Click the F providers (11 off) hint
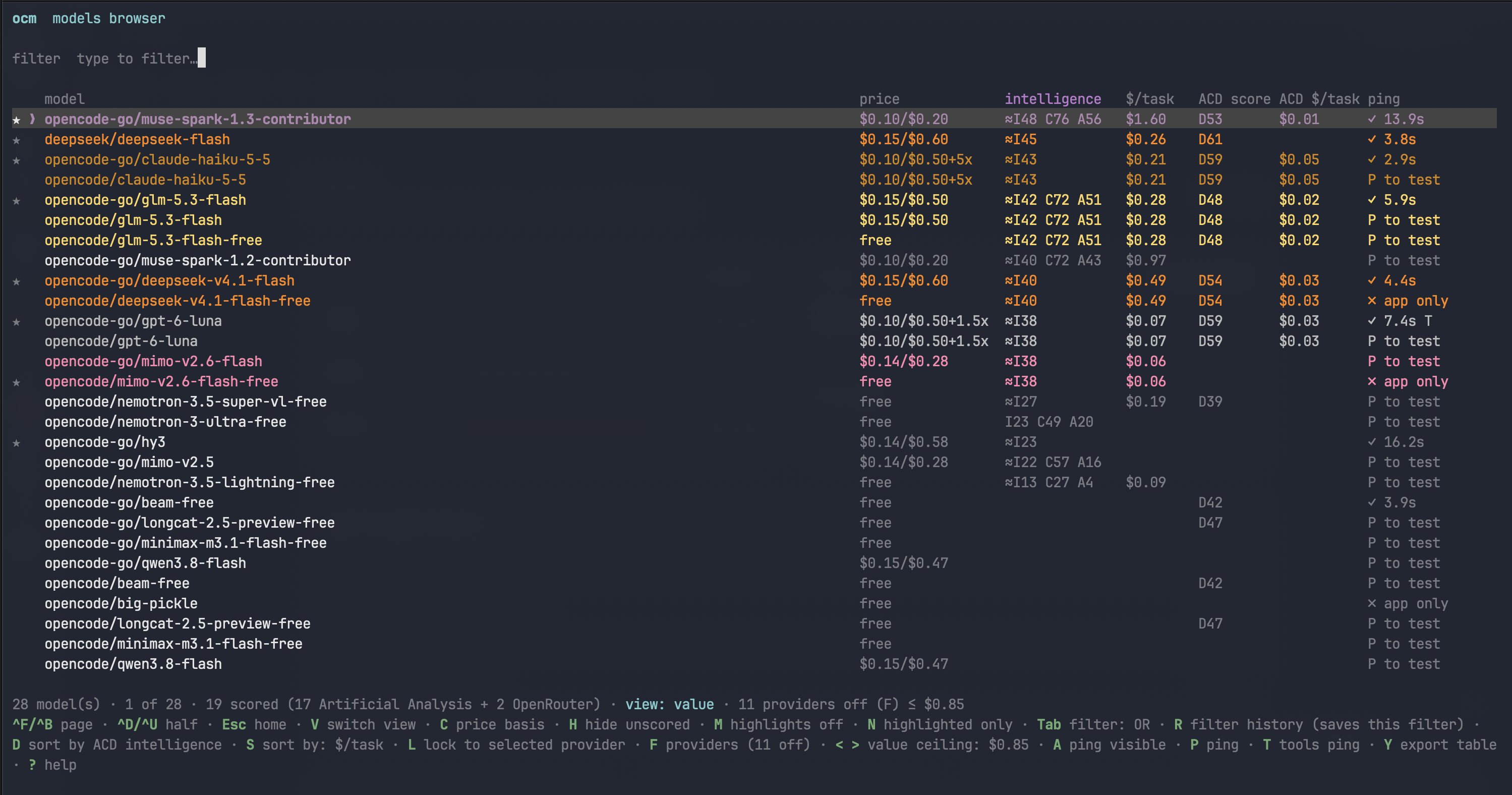Viewport: 1512px width, 795px height. coord(730,745)
